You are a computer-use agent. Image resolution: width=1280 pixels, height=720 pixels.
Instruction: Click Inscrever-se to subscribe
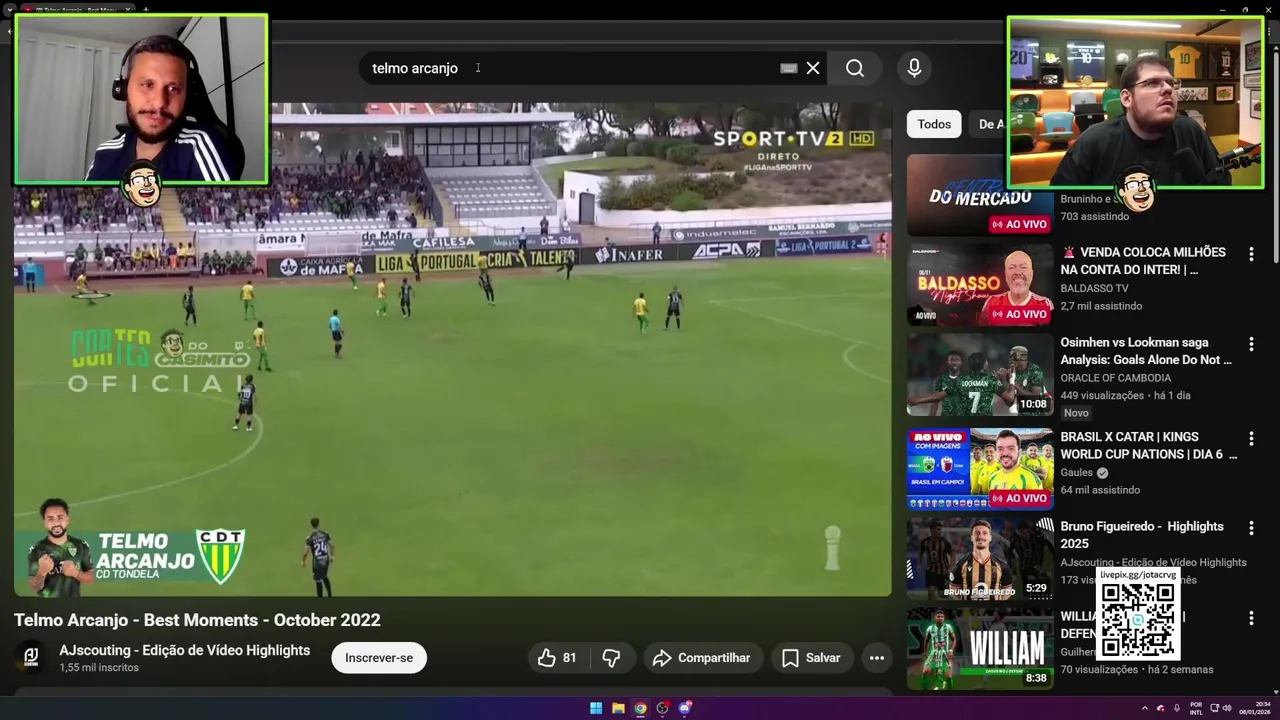tap(379, 658)
